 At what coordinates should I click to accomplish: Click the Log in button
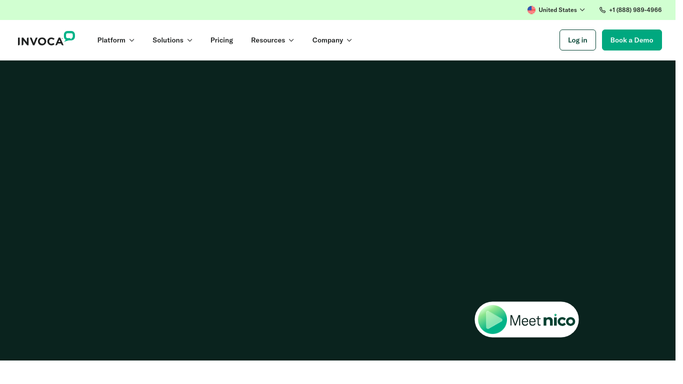(x=577, y=40)
